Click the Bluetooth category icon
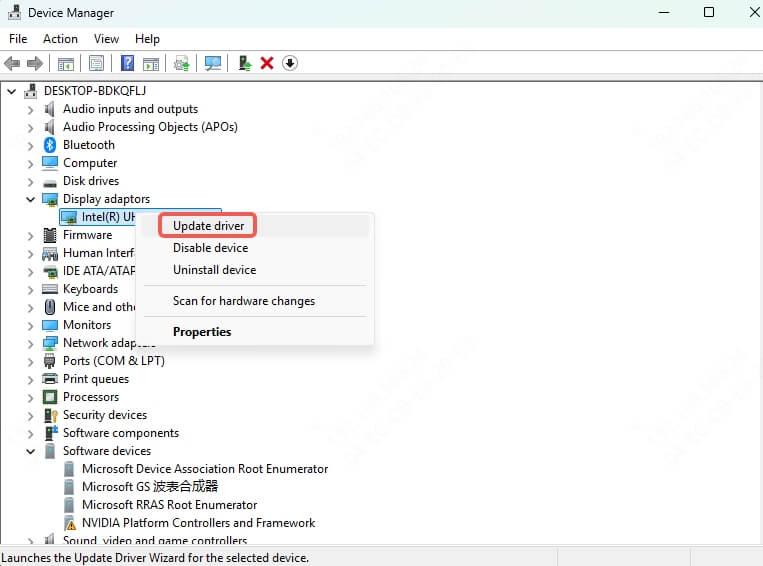 click(x=50, y=145)
